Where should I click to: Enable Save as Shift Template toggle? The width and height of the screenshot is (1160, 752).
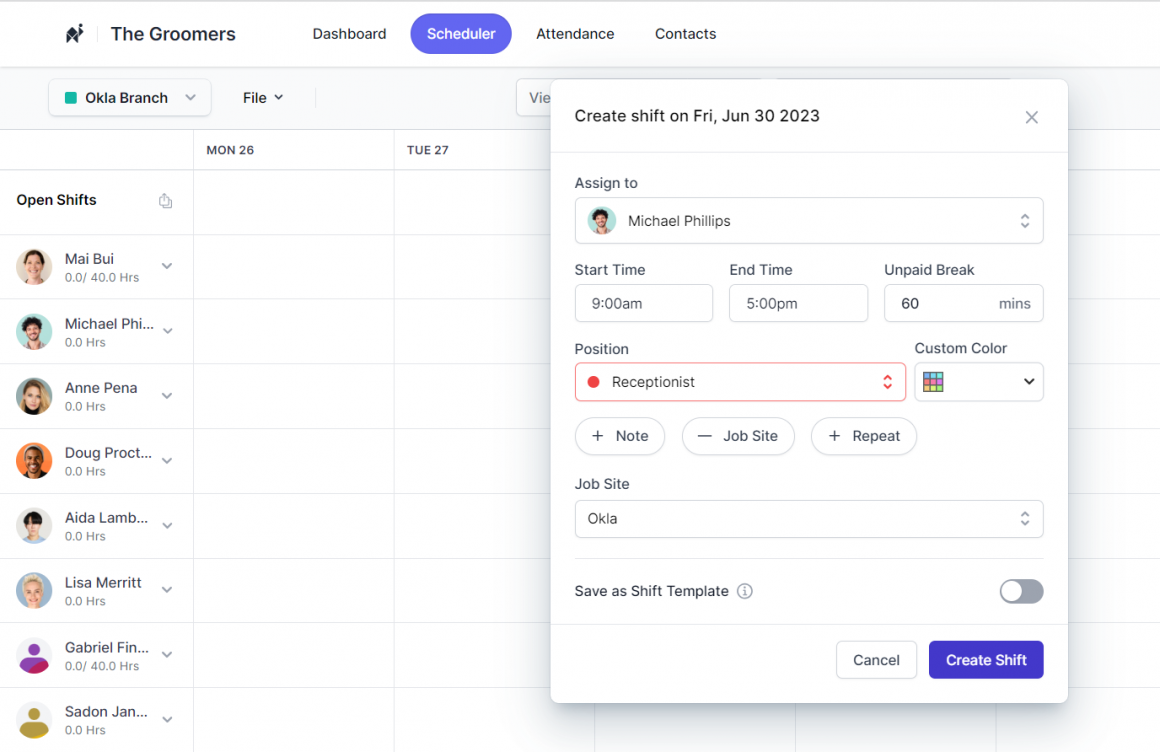pyautogui.click(x=1021, y=591)
